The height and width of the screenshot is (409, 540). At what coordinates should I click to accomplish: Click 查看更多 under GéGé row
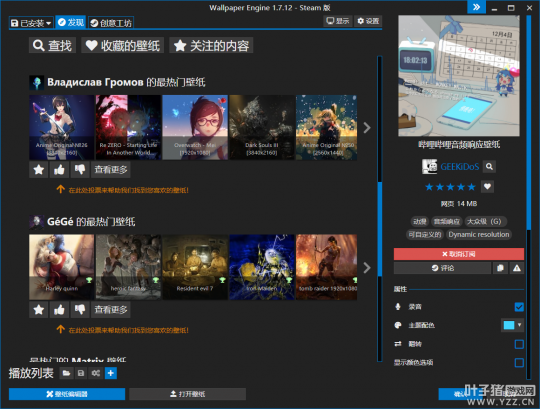111,310
